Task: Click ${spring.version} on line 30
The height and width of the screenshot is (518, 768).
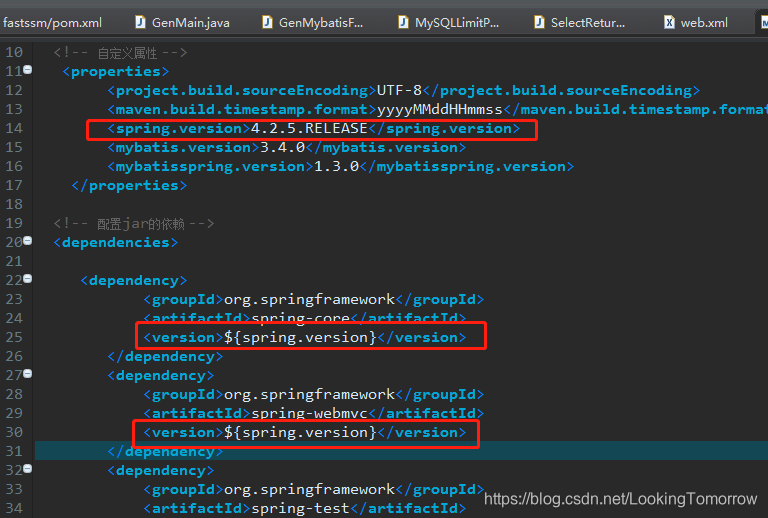Action: coord(300,432)
